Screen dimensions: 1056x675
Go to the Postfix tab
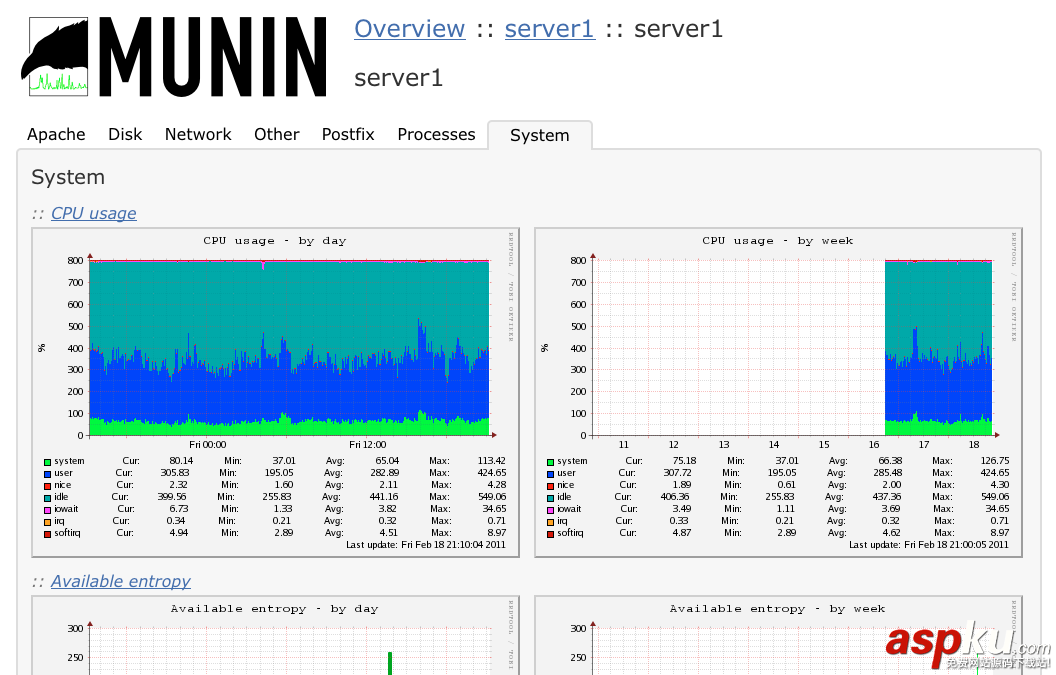point(348,135)
